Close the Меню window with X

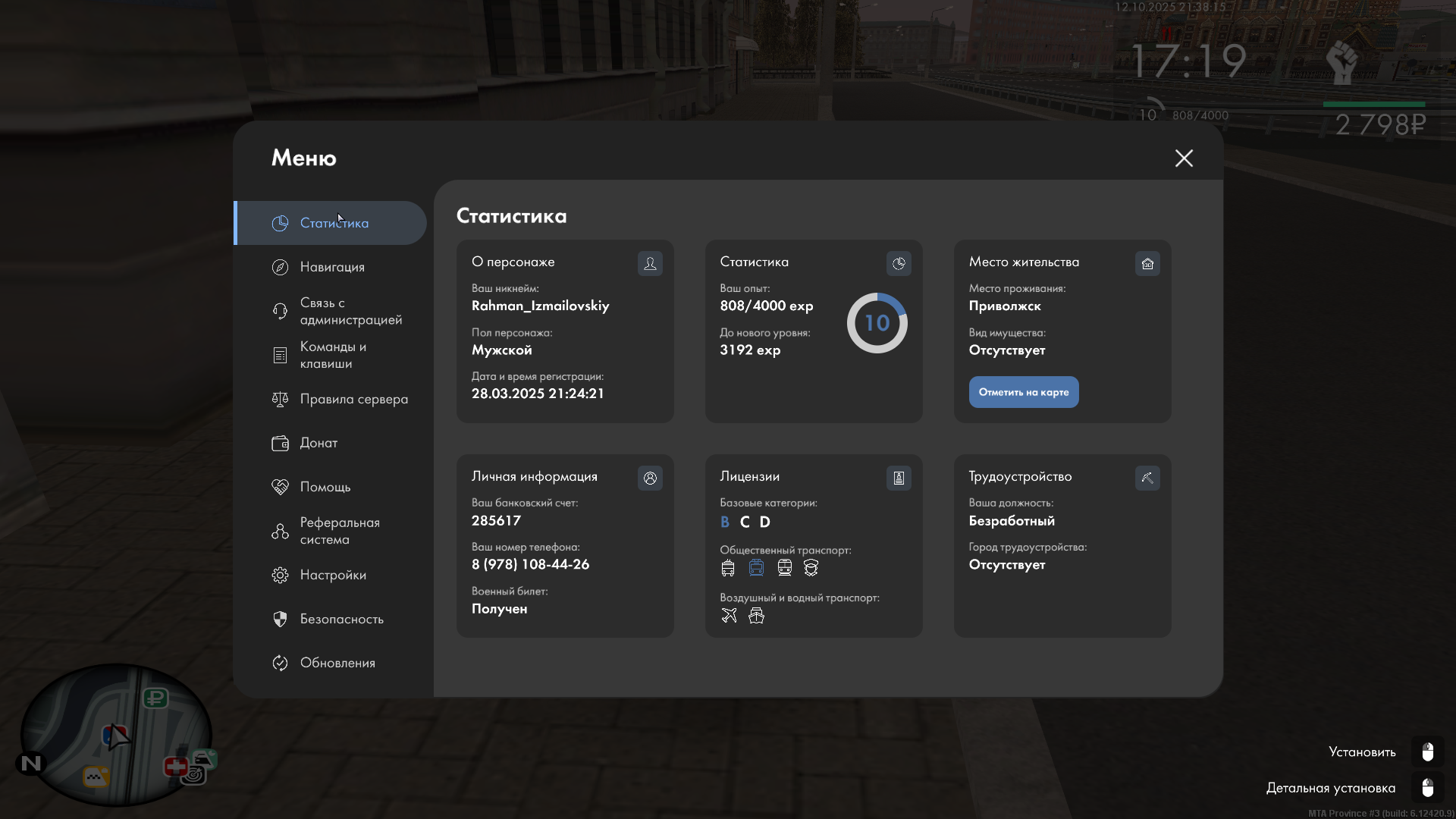pos(1184,158)
